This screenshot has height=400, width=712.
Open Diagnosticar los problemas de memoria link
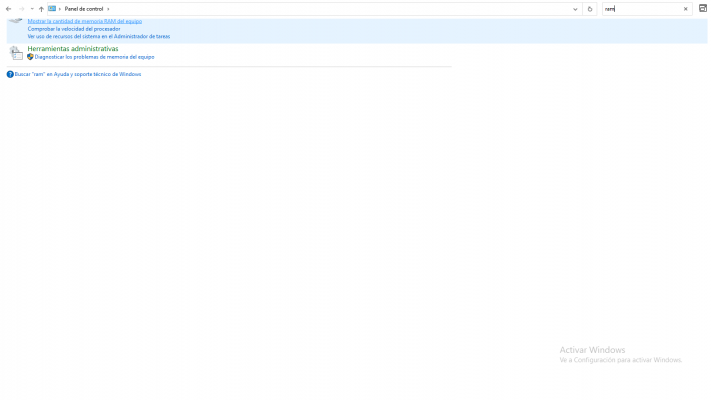pos(94,57)
